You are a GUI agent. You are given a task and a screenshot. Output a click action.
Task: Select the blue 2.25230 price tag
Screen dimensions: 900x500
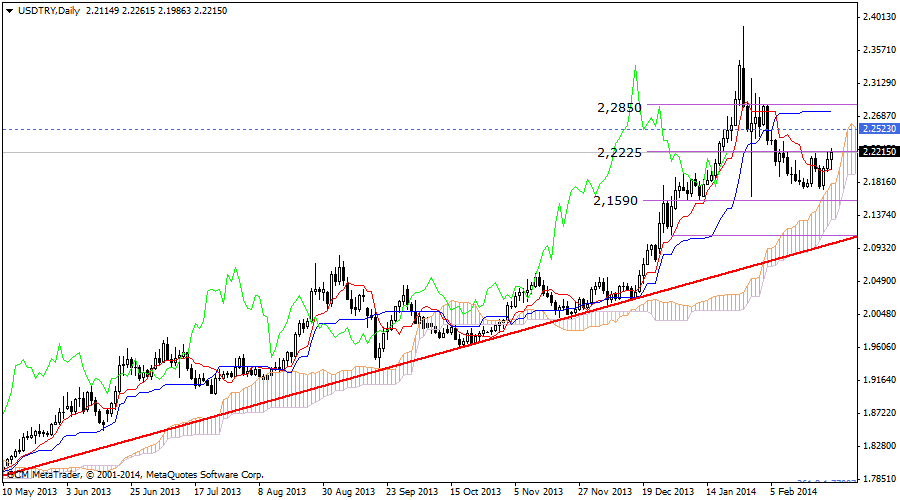pos(879,129)
